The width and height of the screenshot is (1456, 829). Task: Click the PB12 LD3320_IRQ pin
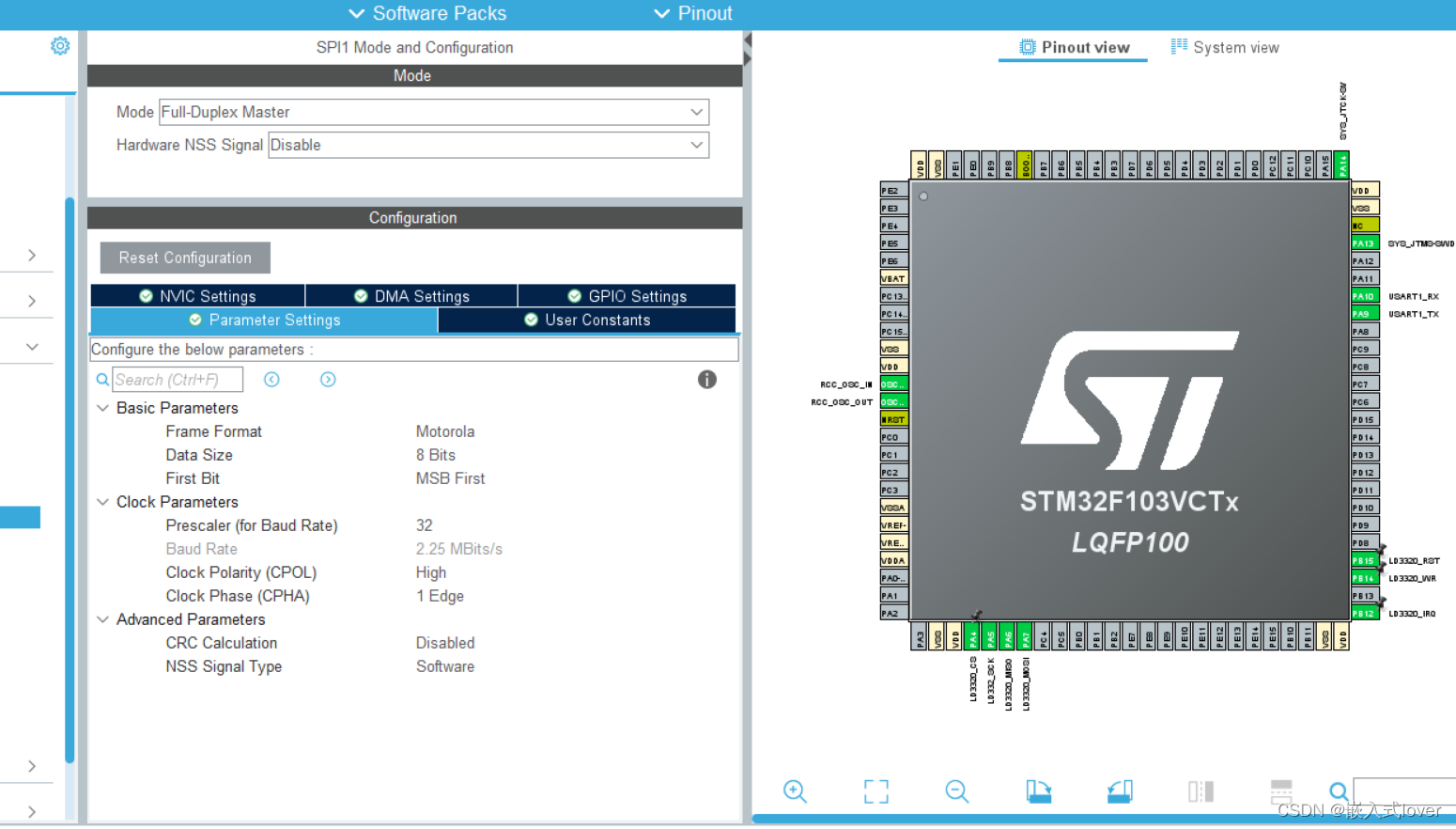[x=1365, y=614]
